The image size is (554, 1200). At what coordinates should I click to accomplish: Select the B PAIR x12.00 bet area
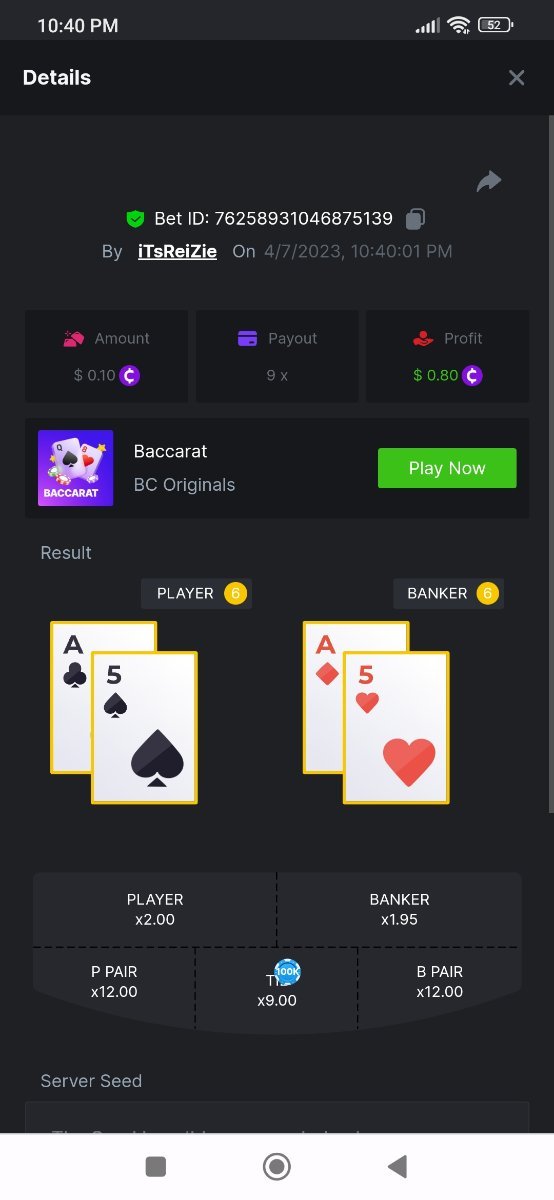pyautogui.click(x=440, y=982)
